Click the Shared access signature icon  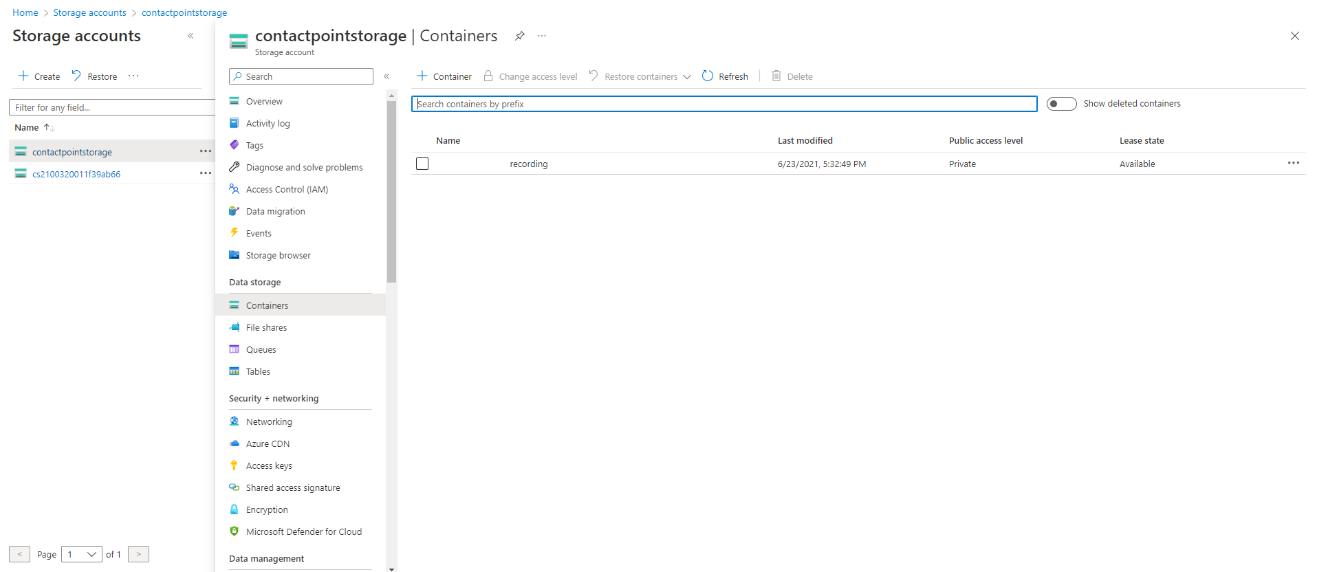234,488
